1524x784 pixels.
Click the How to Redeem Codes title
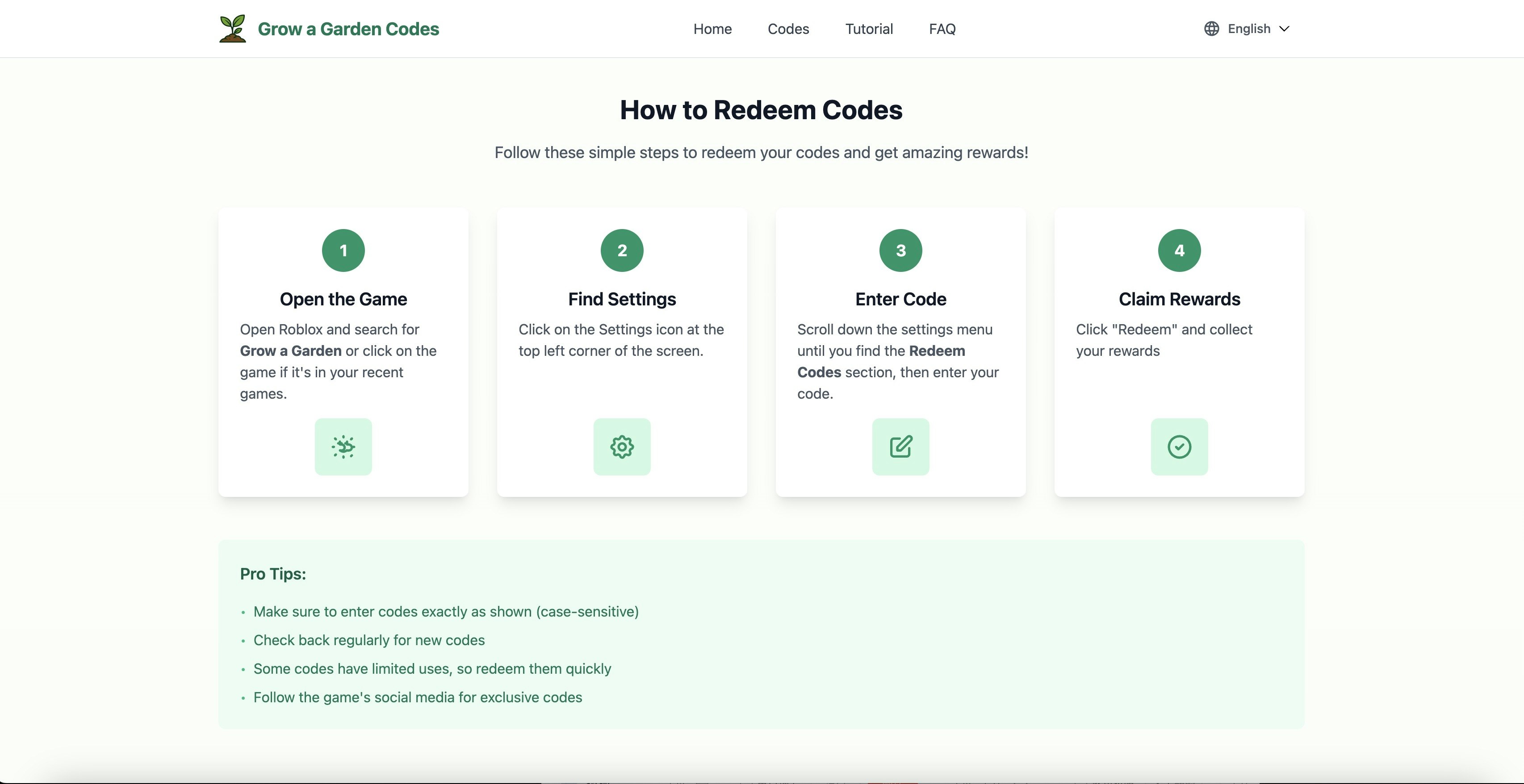click(x=762, y=109)
